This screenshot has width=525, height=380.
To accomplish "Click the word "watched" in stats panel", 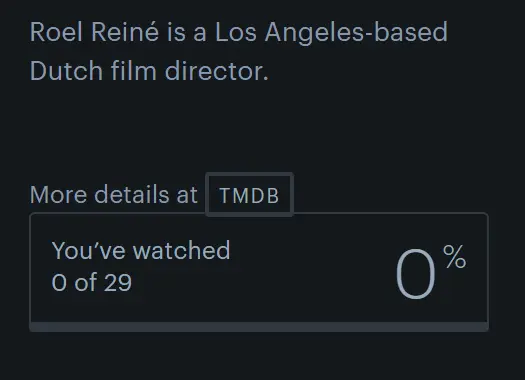I will pos(181,250).
